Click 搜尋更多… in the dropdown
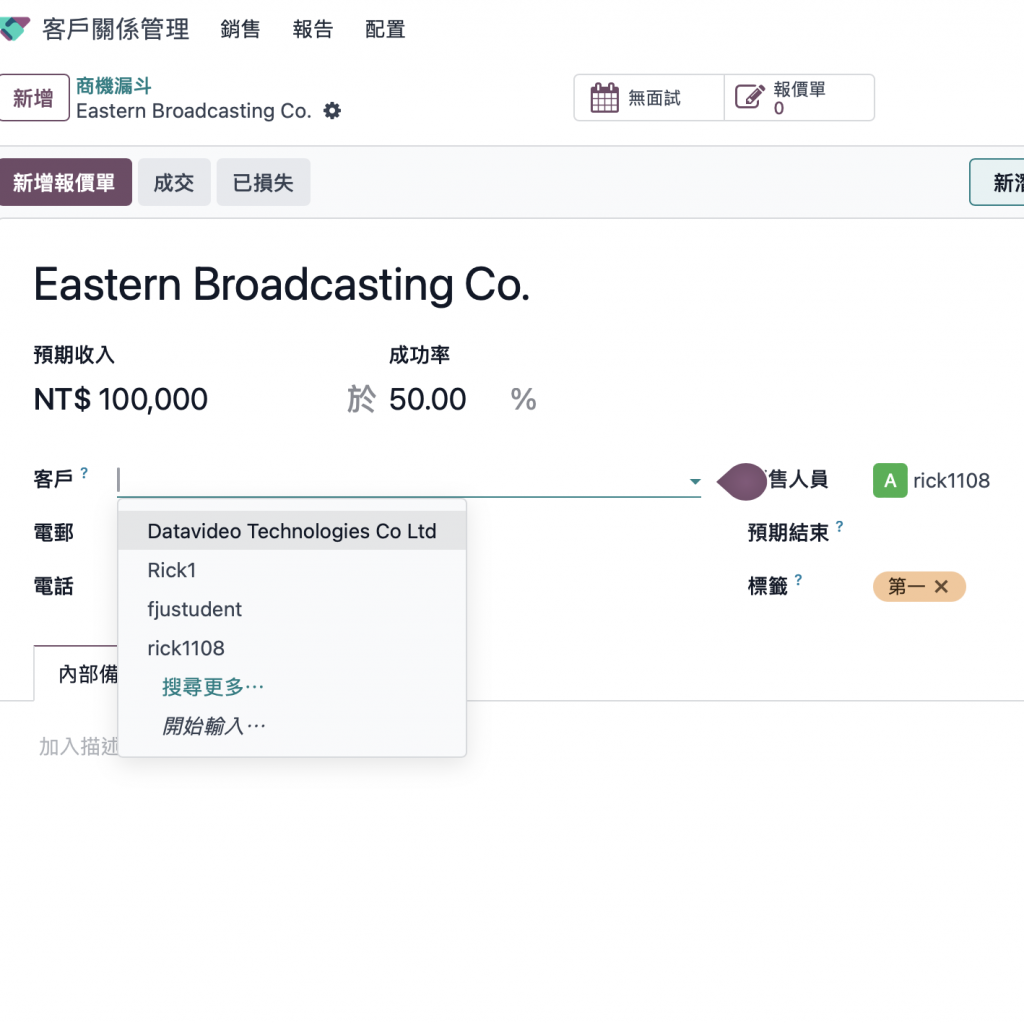Image resolution: width=1024 pixels, height=1023 pixels. (213, 687)
